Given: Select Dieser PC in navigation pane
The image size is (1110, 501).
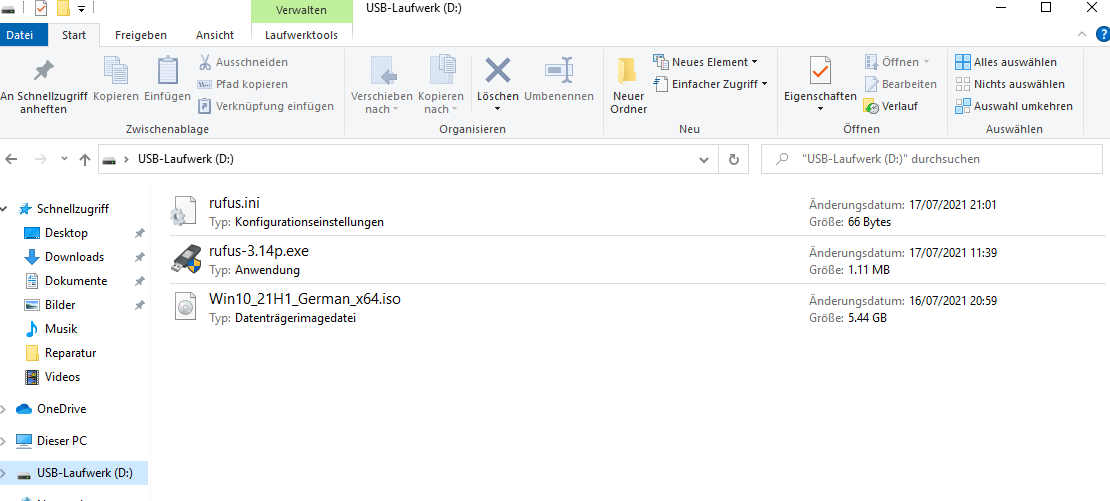Looking at the screenshot, I should click(x=61, y=441).
